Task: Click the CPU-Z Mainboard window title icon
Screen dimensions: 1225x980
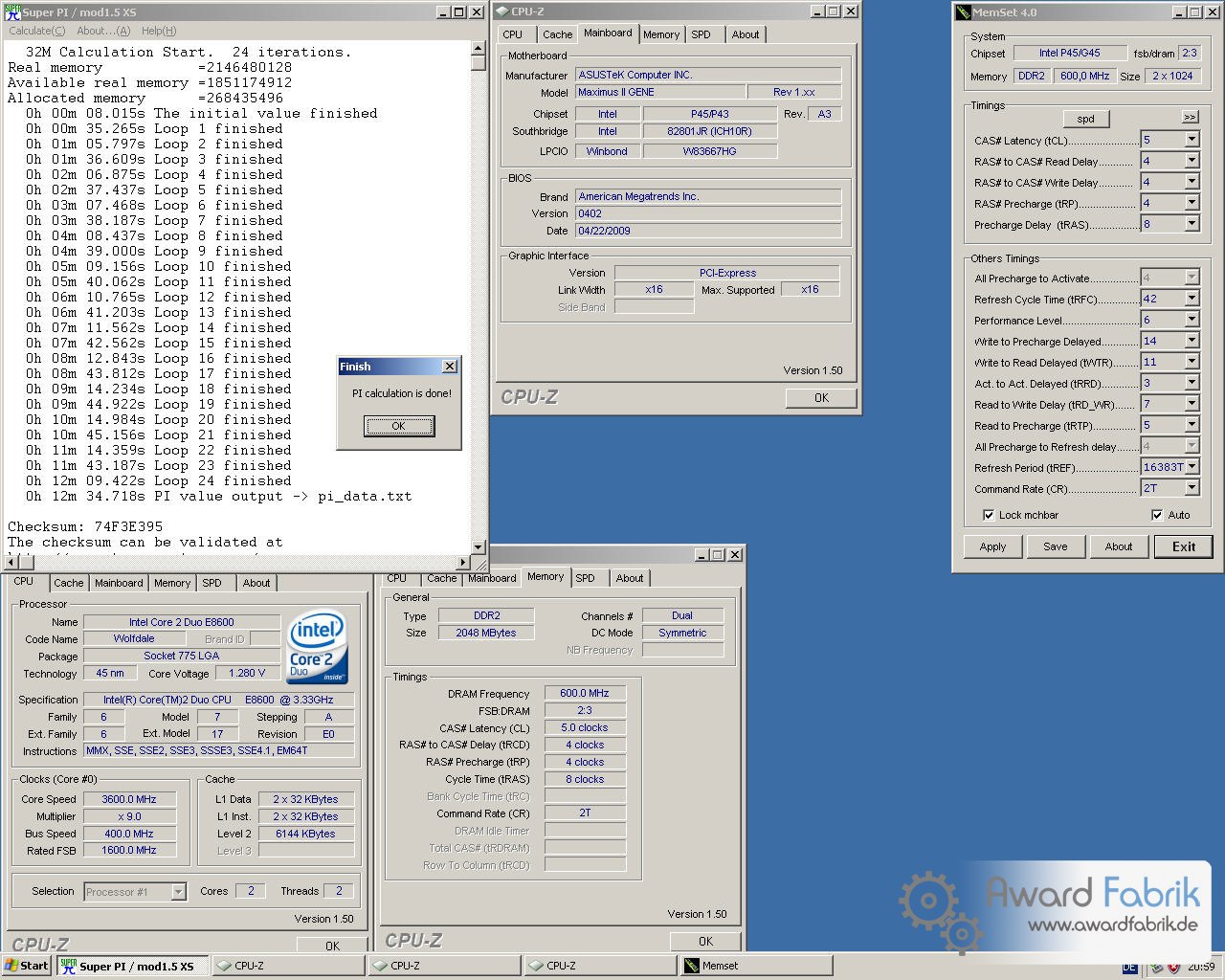Action: [x=501, y=11]
